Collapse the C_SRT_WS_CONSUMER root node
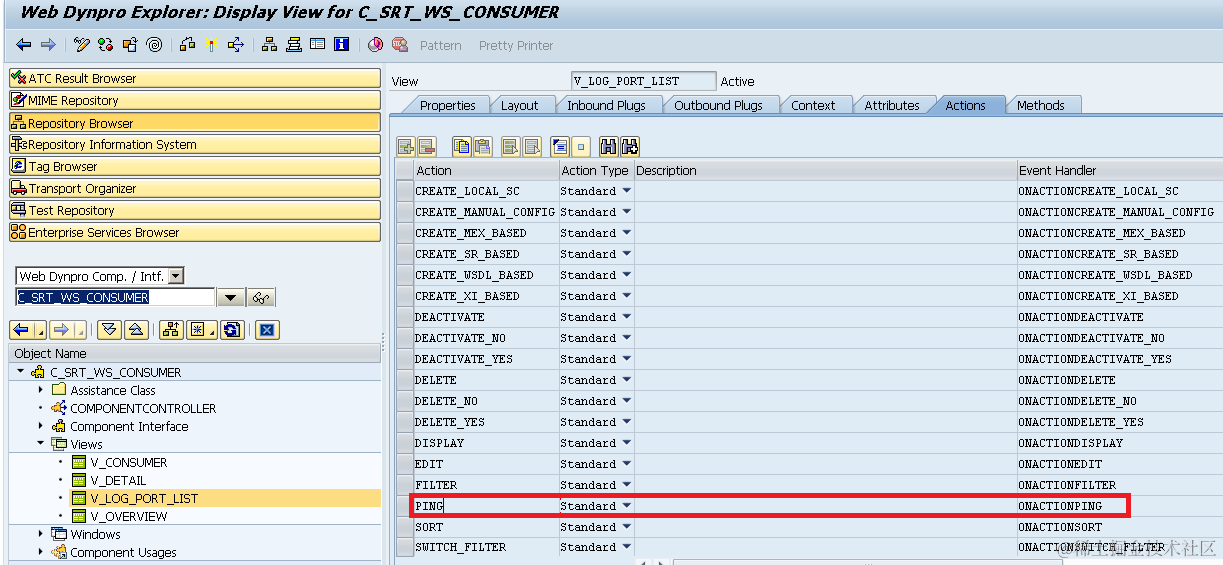The image size is (1223, 565). [x=21, y=372]
